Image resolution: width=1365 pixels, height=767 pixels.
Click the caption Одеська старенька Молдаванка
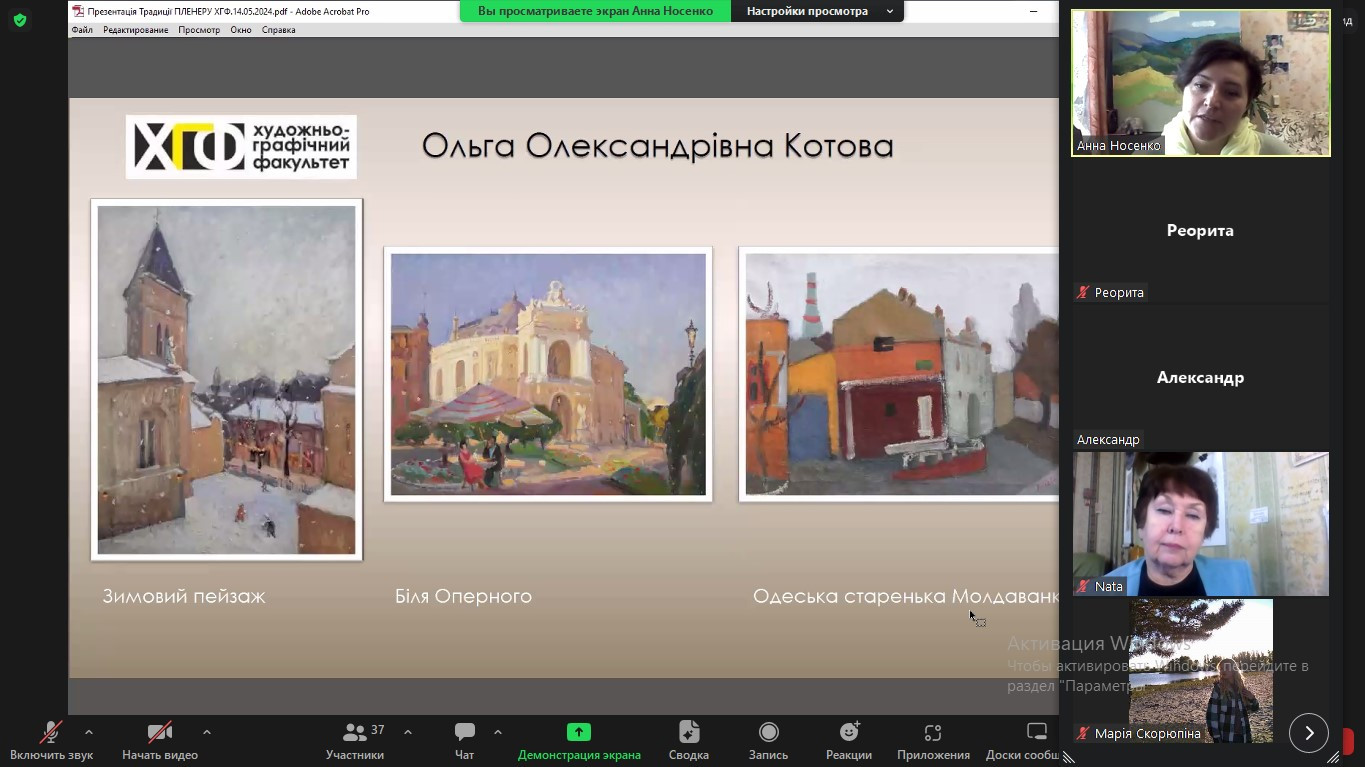906,596
